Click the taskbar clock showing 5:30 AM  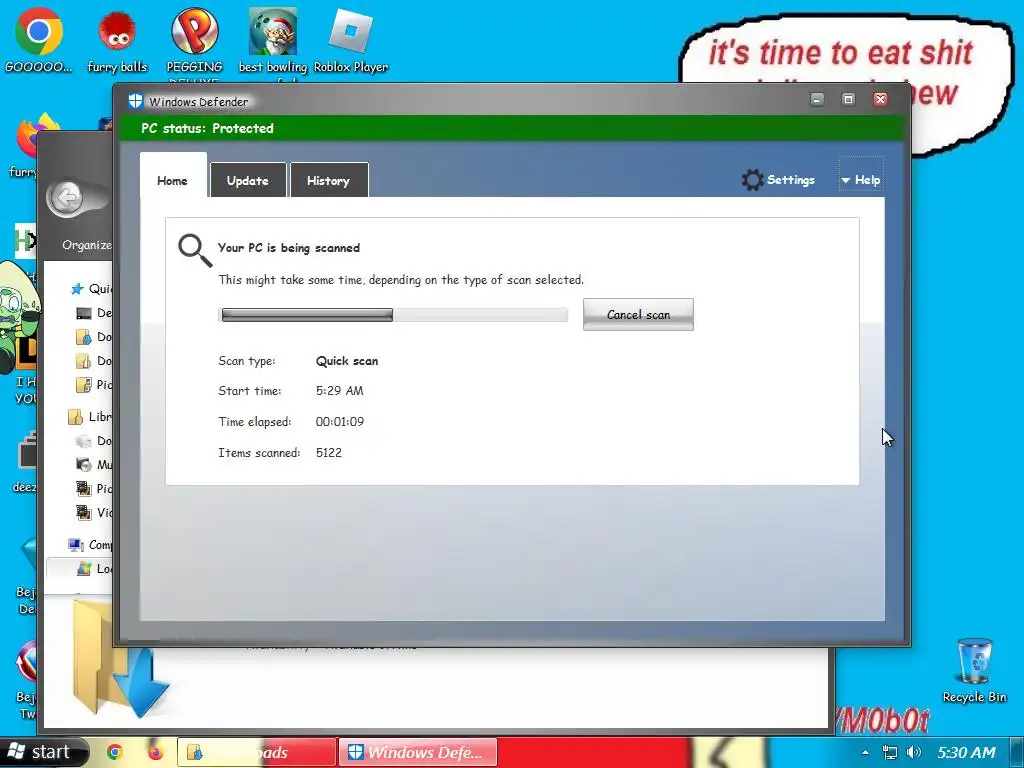coord(967,752)
